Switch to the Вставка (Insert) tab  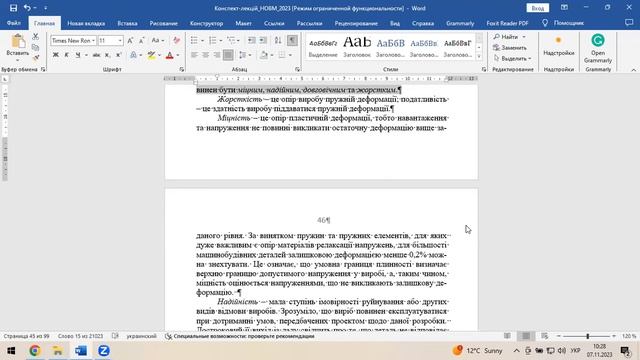click(x=127, y=23)
